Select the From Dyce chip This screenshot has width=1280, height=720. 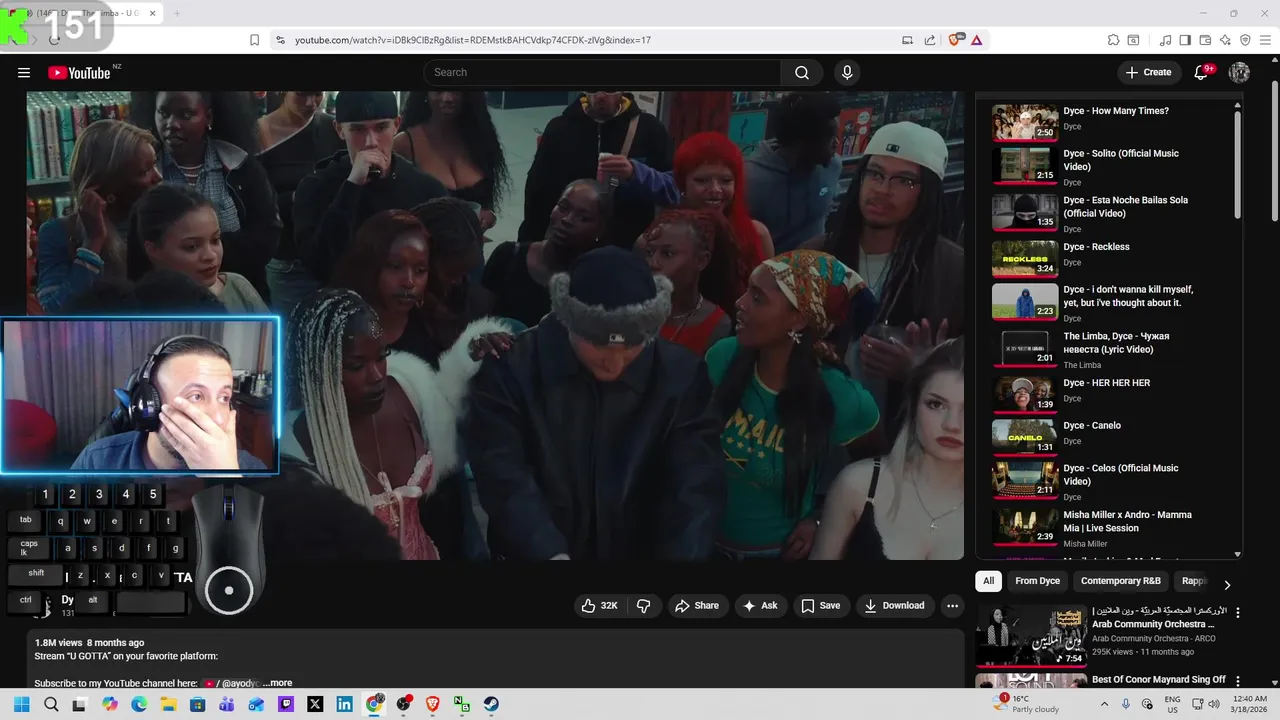[1037, 581]
